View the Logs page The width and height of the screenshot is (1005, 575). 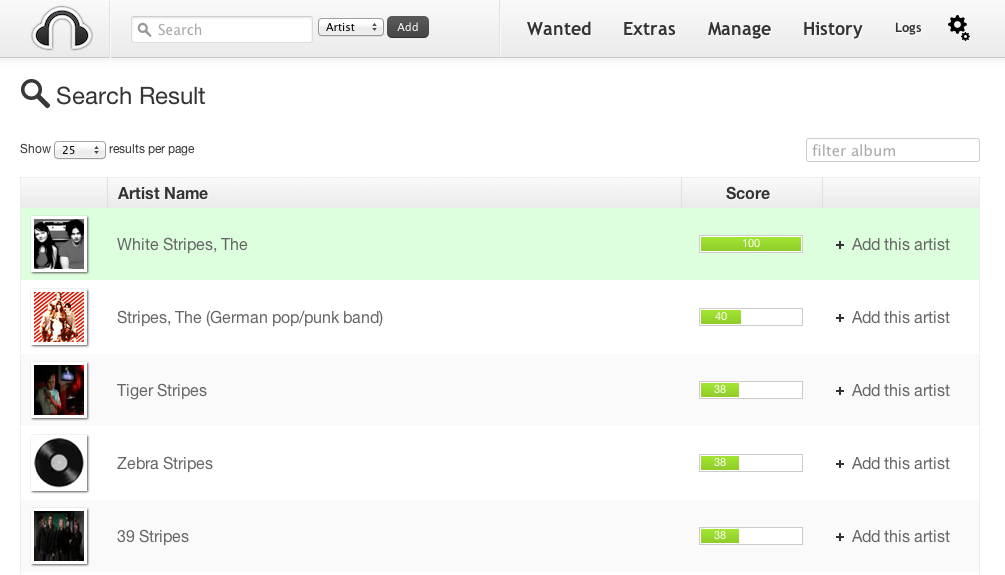click(908, 28)
